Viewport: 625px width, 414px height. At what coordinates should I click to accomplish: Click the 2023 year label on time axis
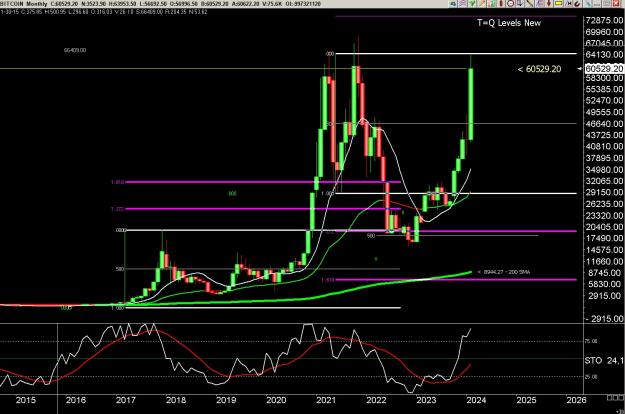(426, 400)
